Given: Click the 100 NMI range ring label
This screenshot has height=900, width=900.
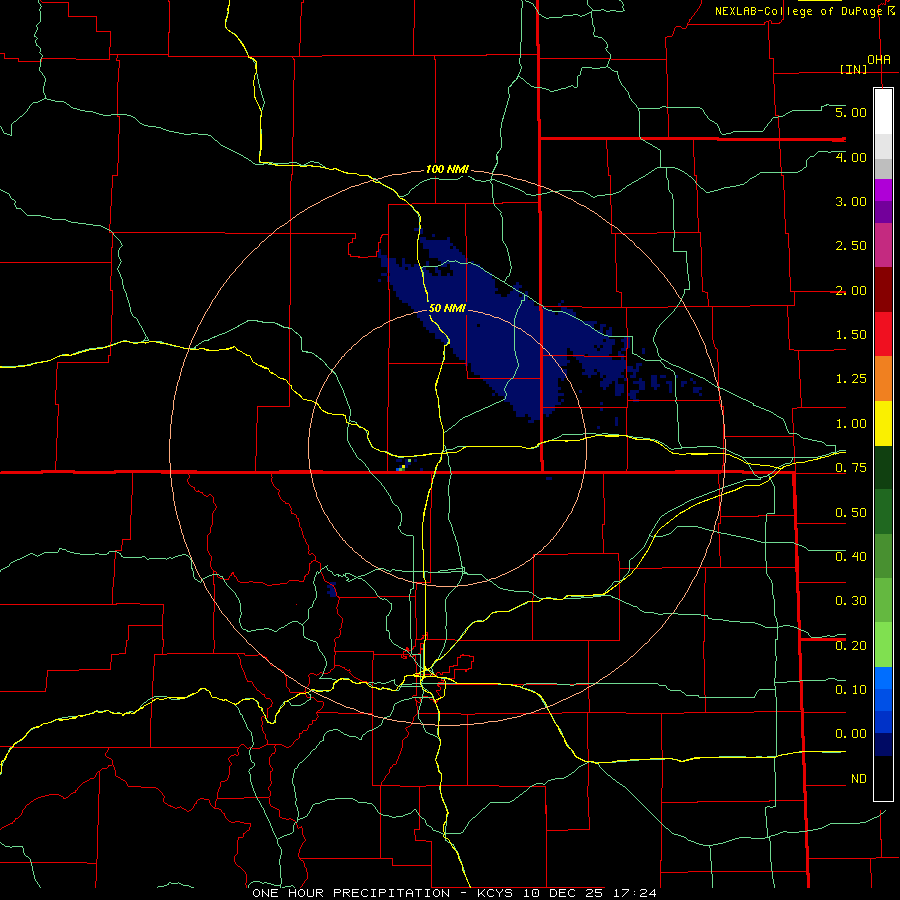Looking at the screenshot, I should [447, 169].
